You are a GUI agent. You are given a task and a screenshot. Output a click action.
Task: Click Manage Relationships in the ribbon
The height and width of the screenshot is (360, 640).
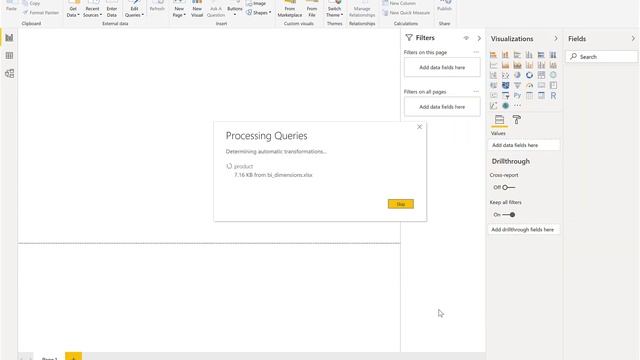(362, 9)
